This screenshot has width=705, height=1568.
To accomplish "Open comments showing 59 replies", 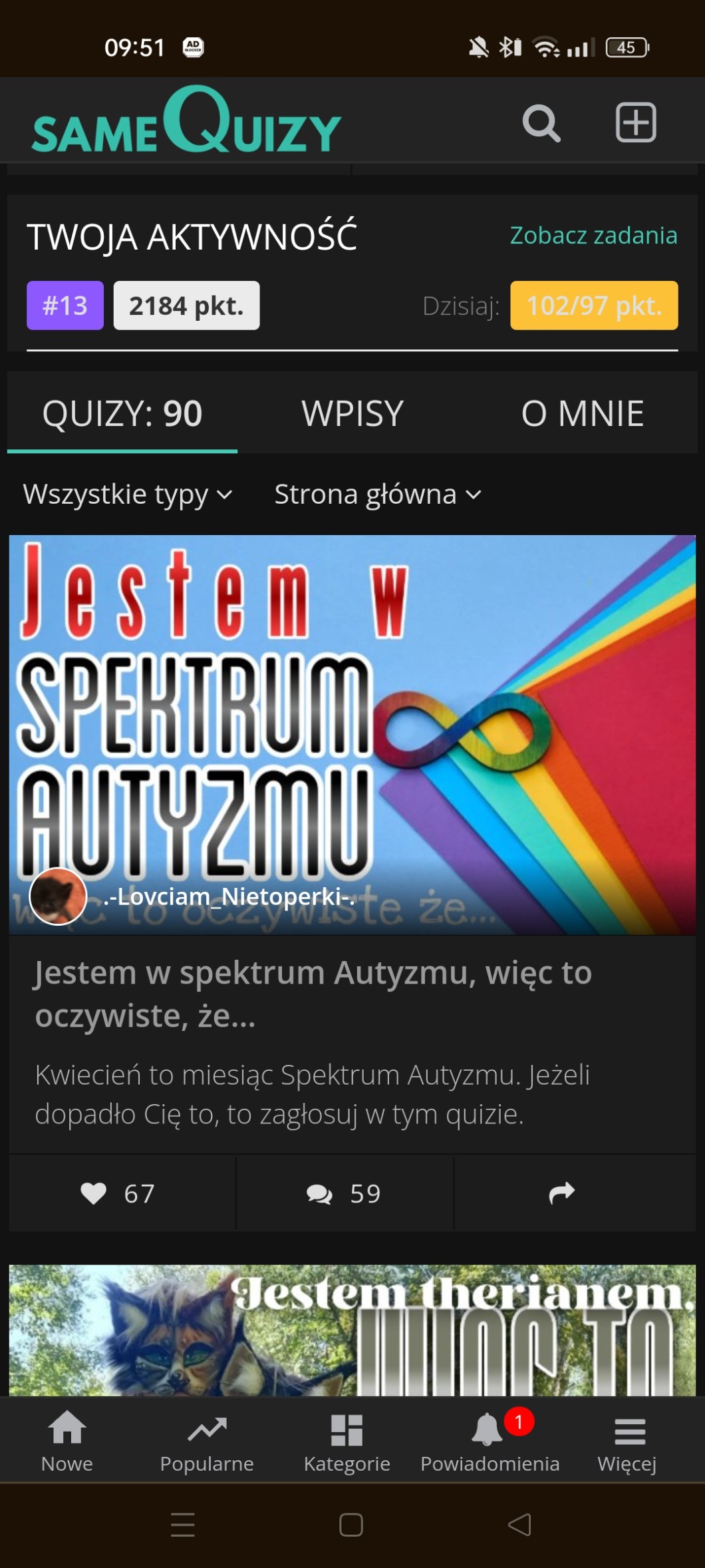I will coord(345,1193).
